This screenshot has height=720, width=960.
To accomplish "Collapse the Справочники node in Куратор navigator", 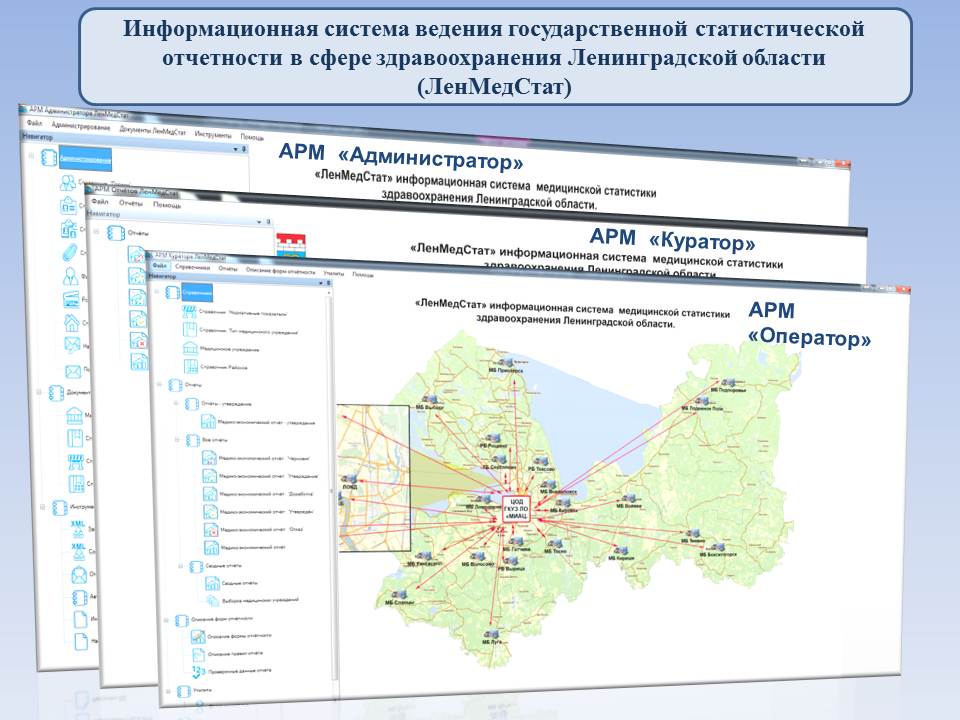I will coord(157,291).
